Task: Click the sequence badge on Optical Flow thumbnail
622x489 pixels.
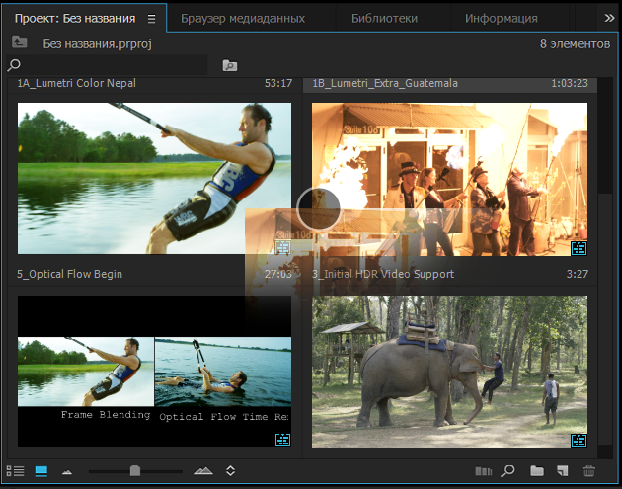Action: (x=282, y=440)
